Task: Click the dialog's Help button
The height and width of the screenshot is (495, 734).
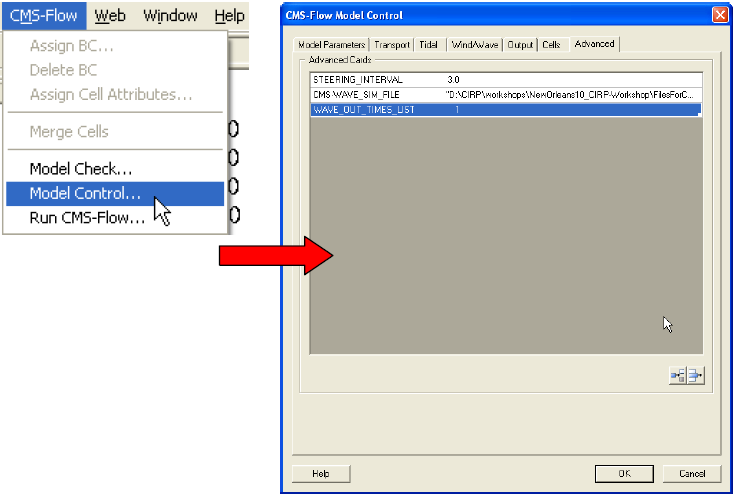Action: [321, 474]
